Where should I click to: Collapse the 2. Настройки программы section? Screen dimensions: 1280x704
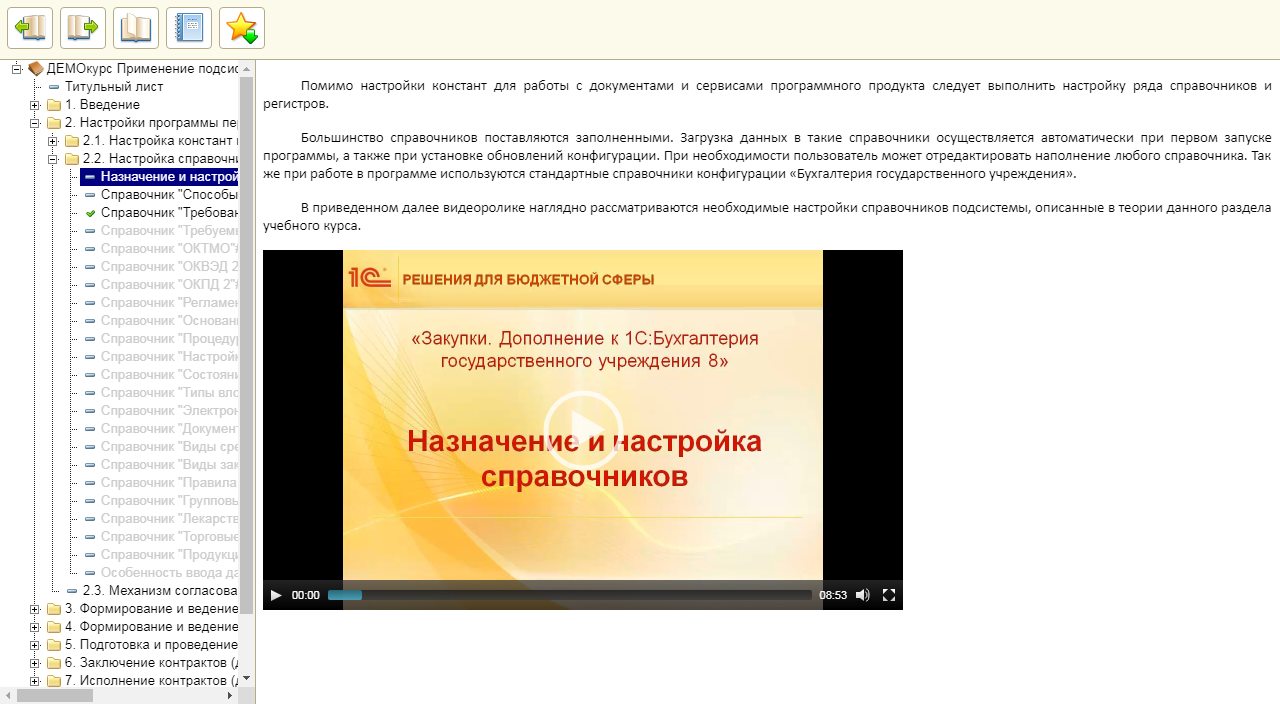click(35, 123)
